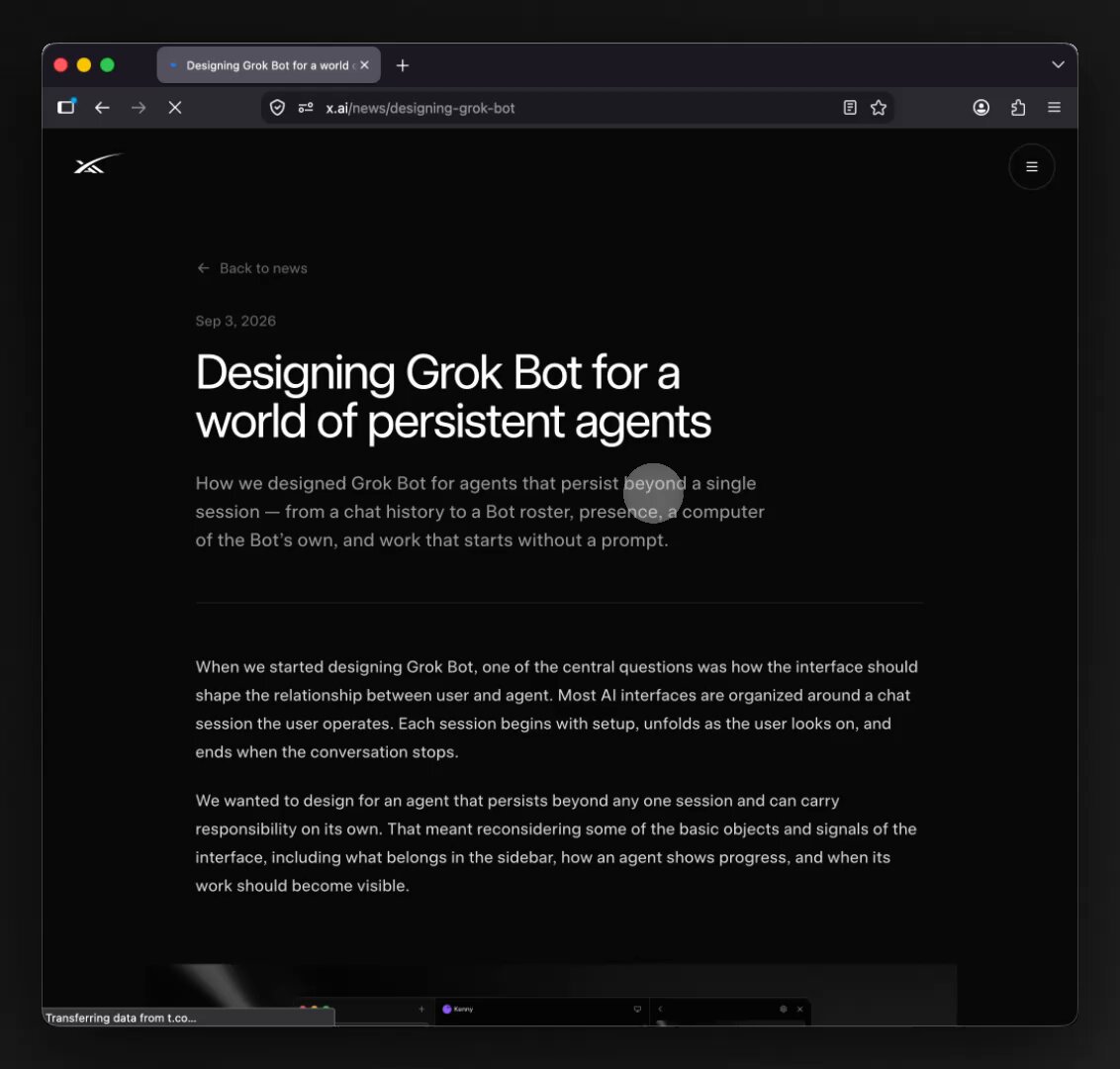Open Firefox View sidebar icon
1120x1069 pixels.
coord(66,107)
